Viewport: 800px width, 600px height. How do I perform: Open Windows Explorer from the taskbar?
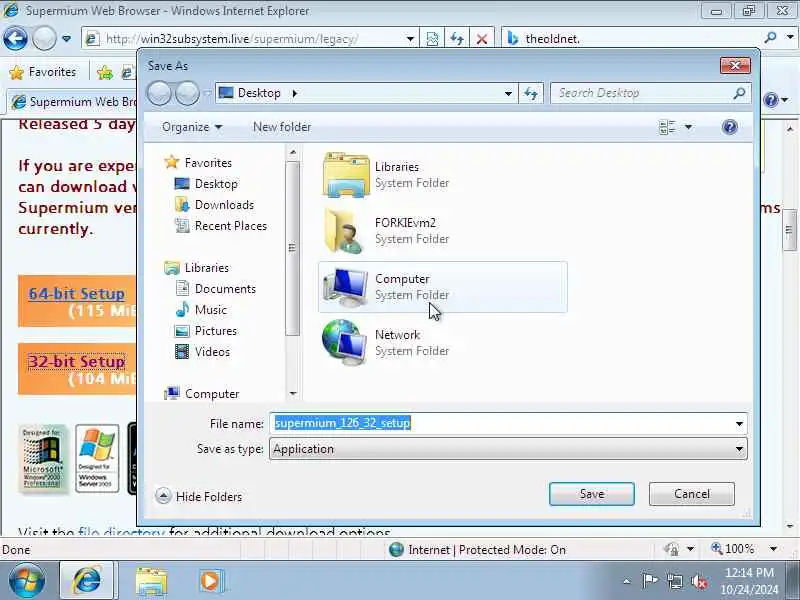[x=151, y=581]
